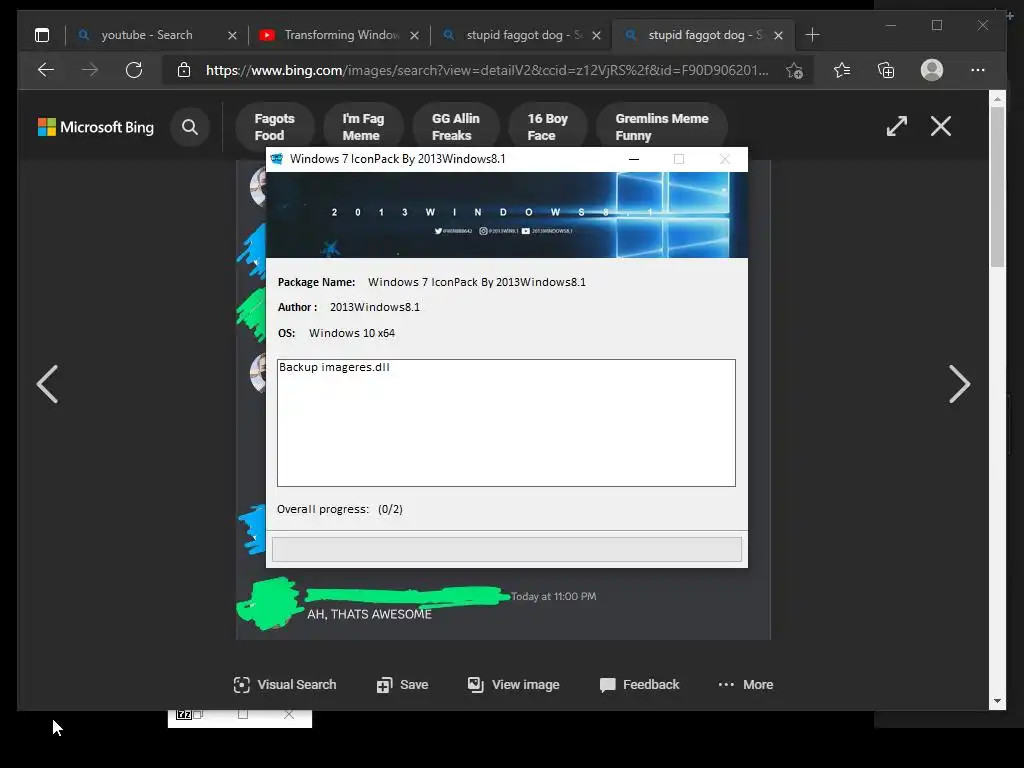This screenshot has width=1024, height=768.
Task: Open a new browser tab
Action: [812, 35]
